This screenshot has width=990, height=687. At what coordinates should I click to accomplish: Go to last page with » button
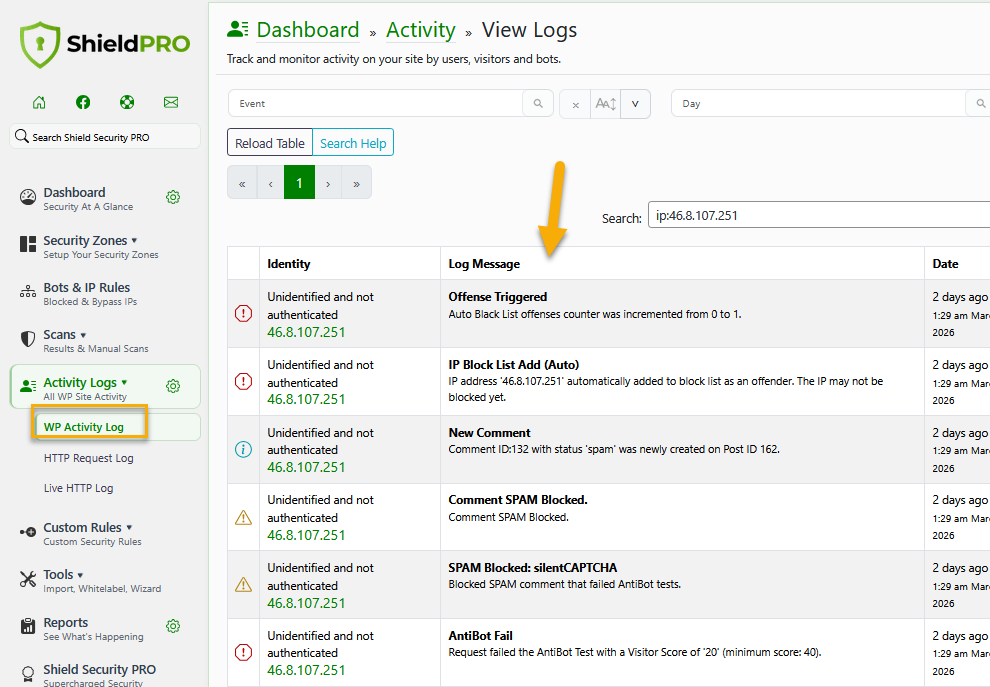pyautogui.click(x=356, y=183)
